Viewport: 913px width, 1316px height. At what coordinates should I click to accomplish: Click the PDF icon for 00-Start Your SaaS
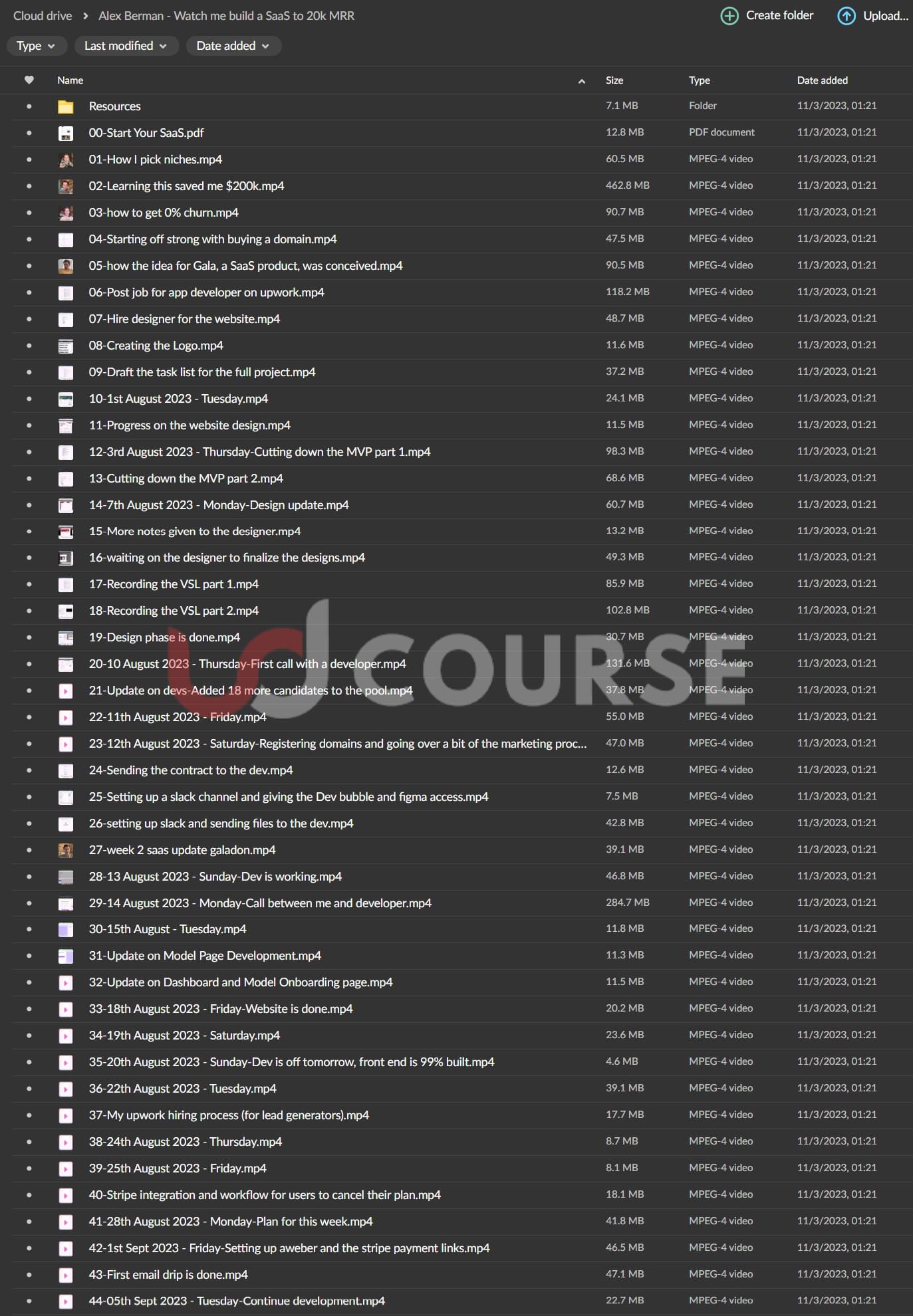click(65, 133)
